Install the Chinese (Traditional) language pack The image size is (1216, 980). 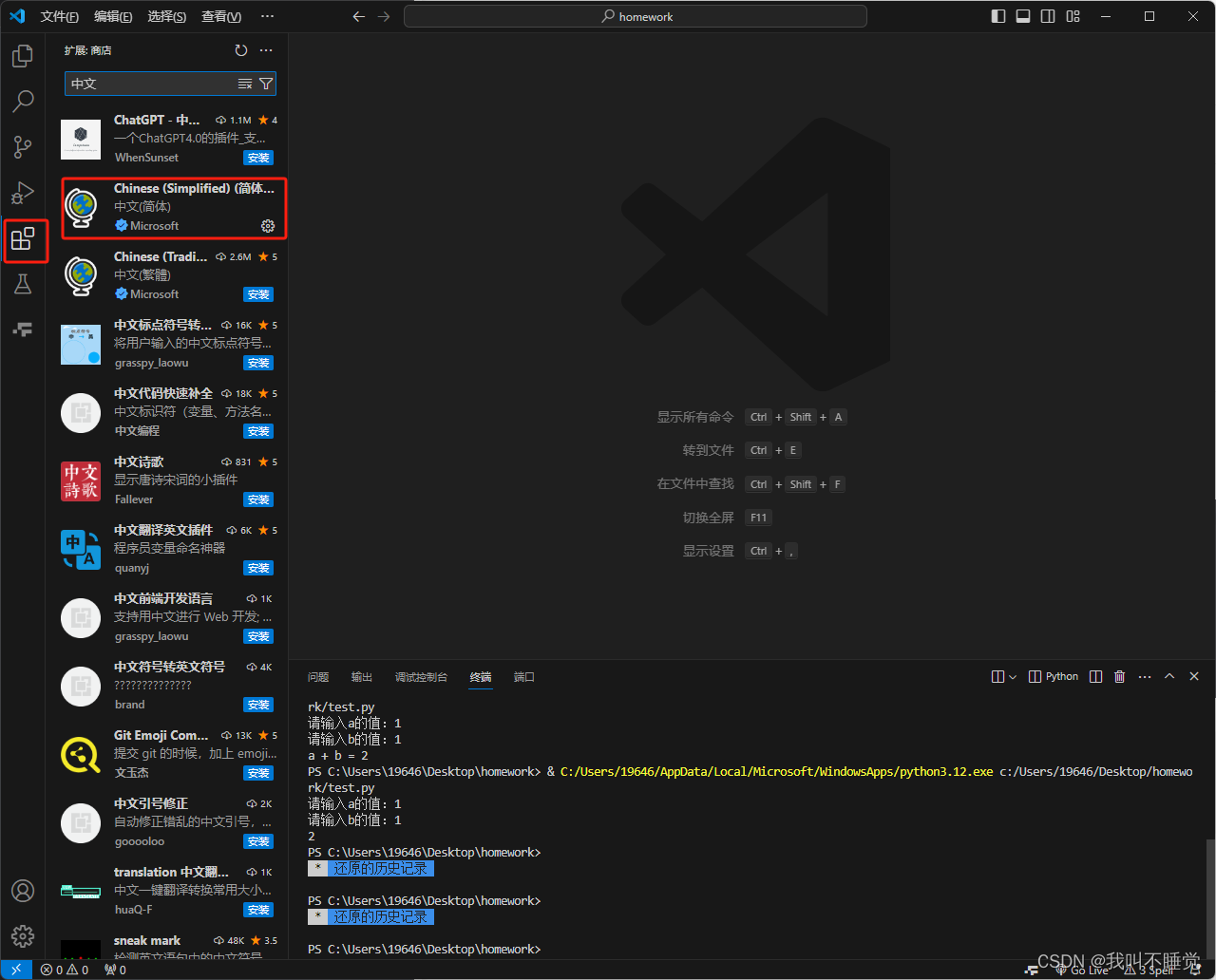pos(258,294)
